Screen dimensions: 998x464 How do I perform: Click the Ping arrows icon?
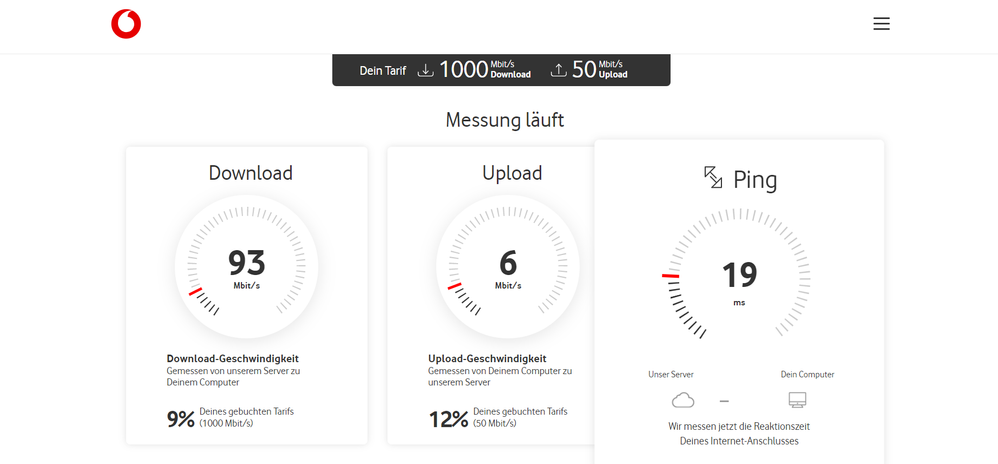coord(713,178)
